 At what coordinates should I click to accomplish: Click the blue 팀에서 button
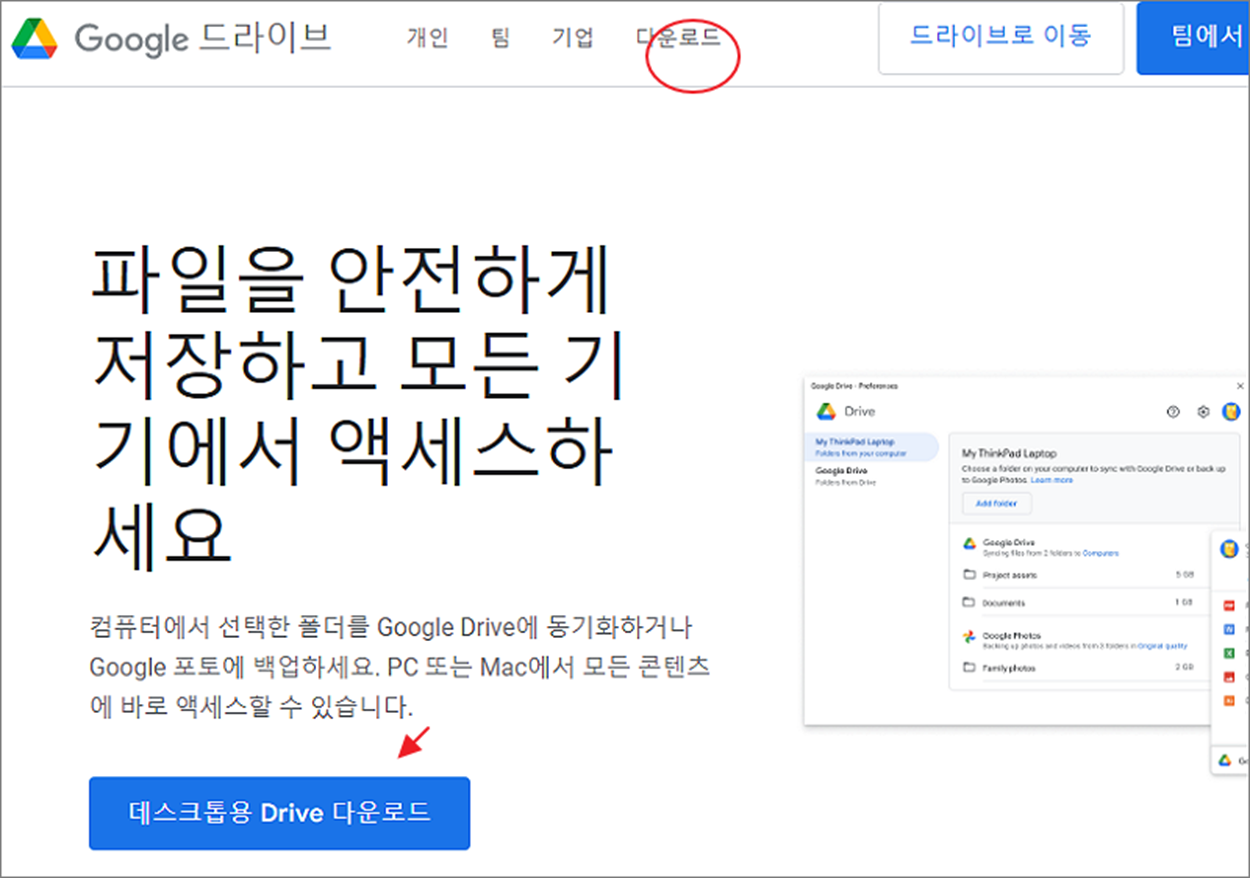(1194, 38)
